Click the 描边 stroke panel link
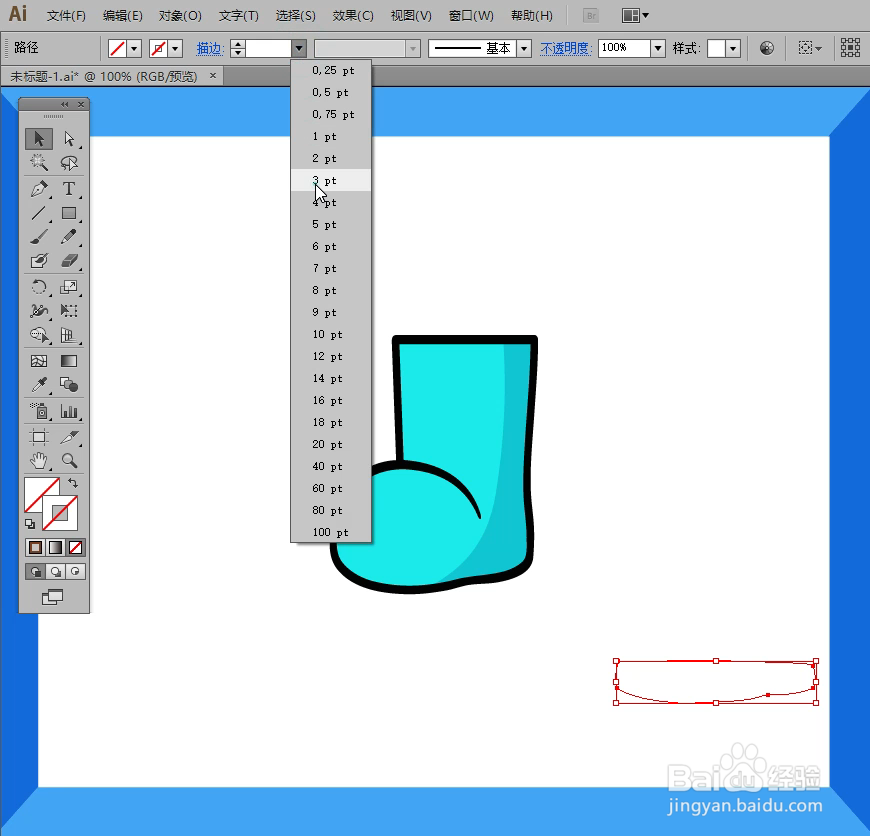The height and width of the screenshot is (836, 870). [x=210, y=49]
